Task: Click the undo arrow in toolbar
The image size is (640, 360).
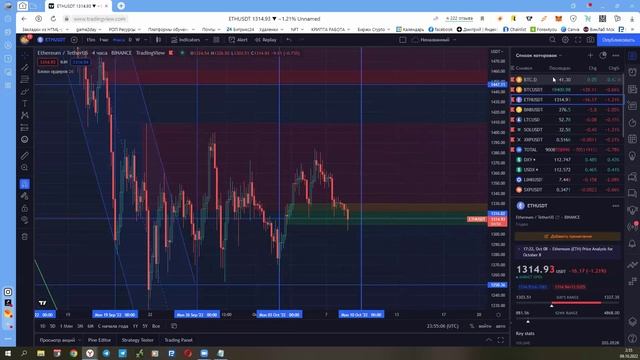Action: tap(289, 40)
